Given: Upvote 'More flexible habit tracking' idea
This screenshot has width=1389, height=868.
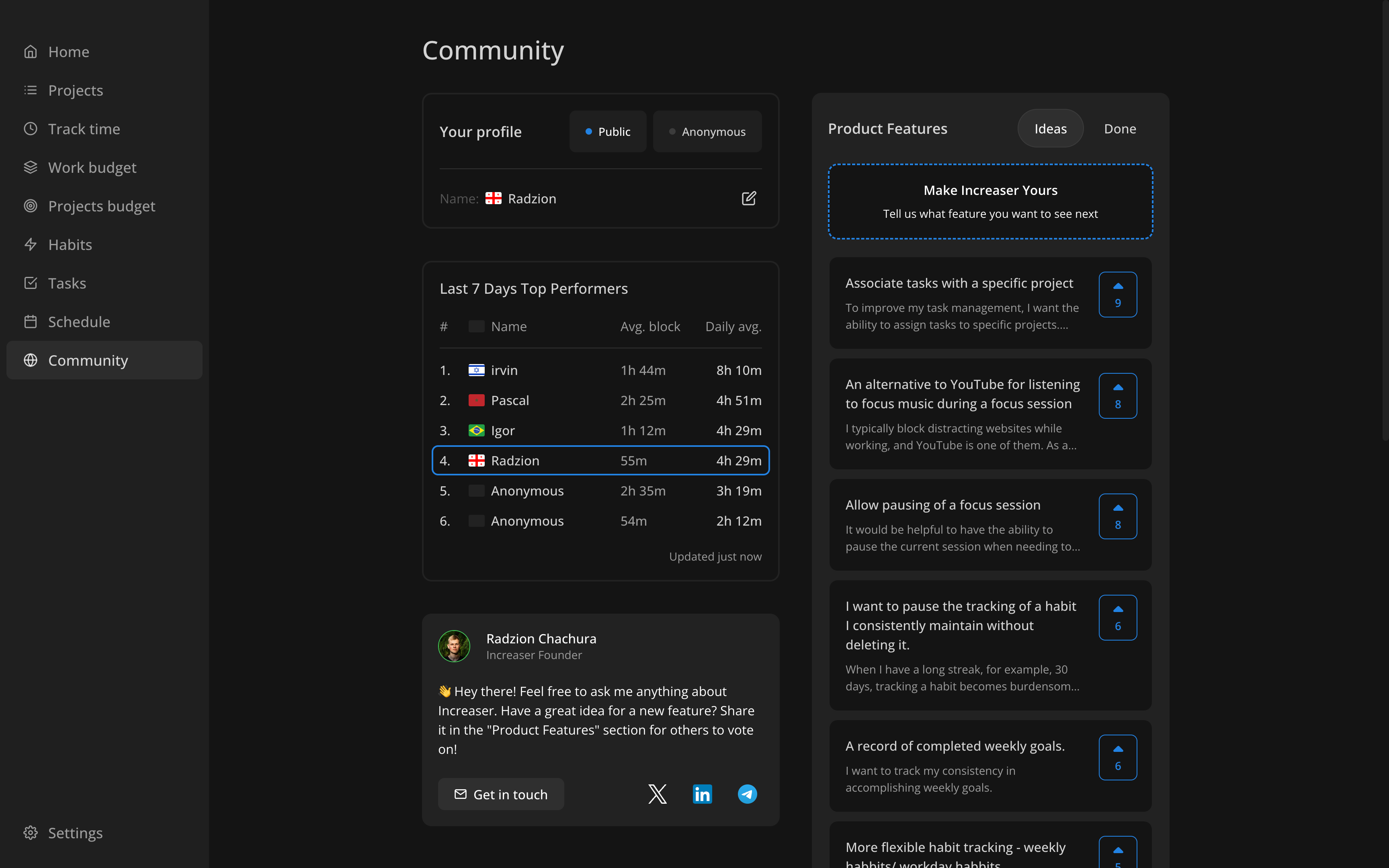Looking at the screenshot, I should pyautogui.click(x=1118, y=852).
